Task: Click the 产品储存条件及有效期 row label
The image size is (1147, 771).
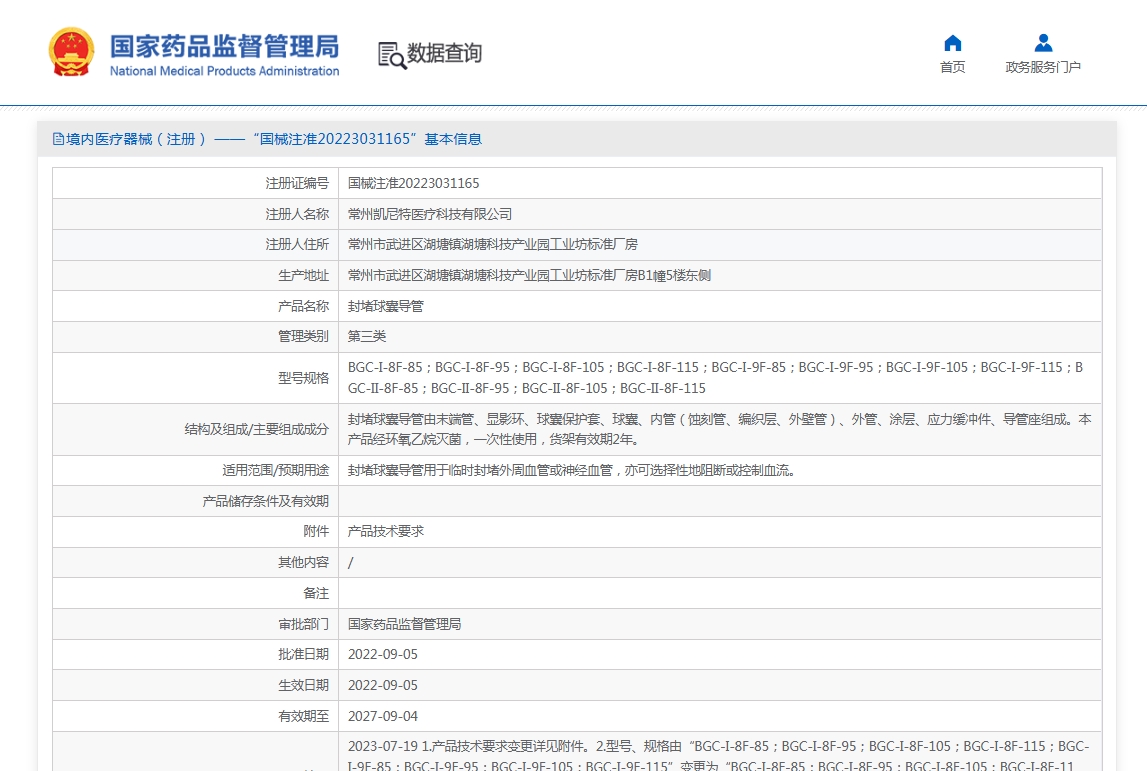Action: coord(266,501)
